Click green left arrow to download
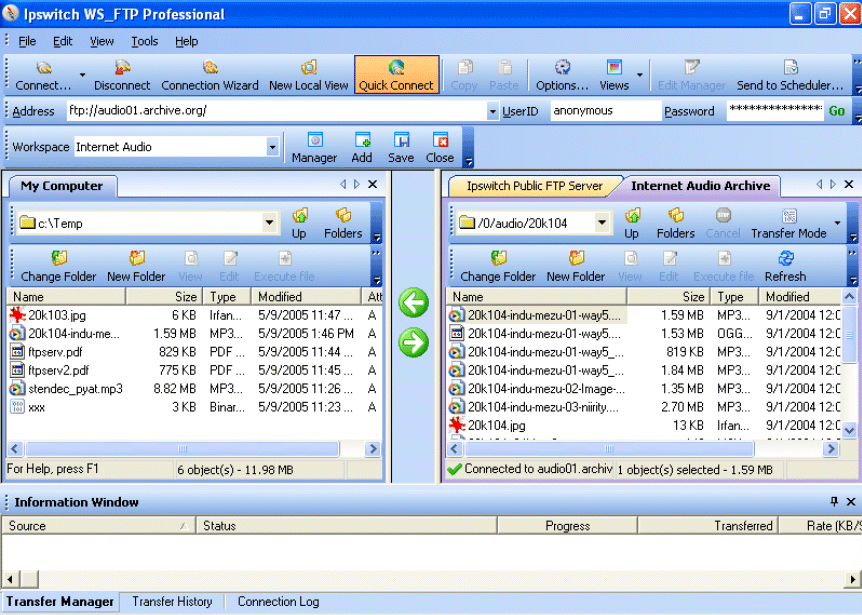Viewport: 862px width, 615px height. tap(413, 302)
